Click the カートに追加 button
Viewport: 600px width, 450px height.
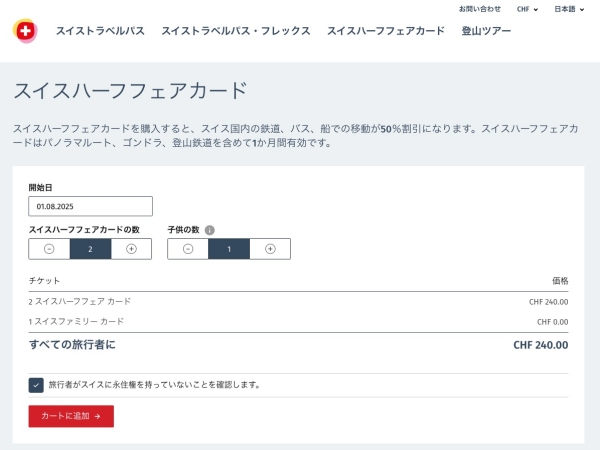[71, 416]
